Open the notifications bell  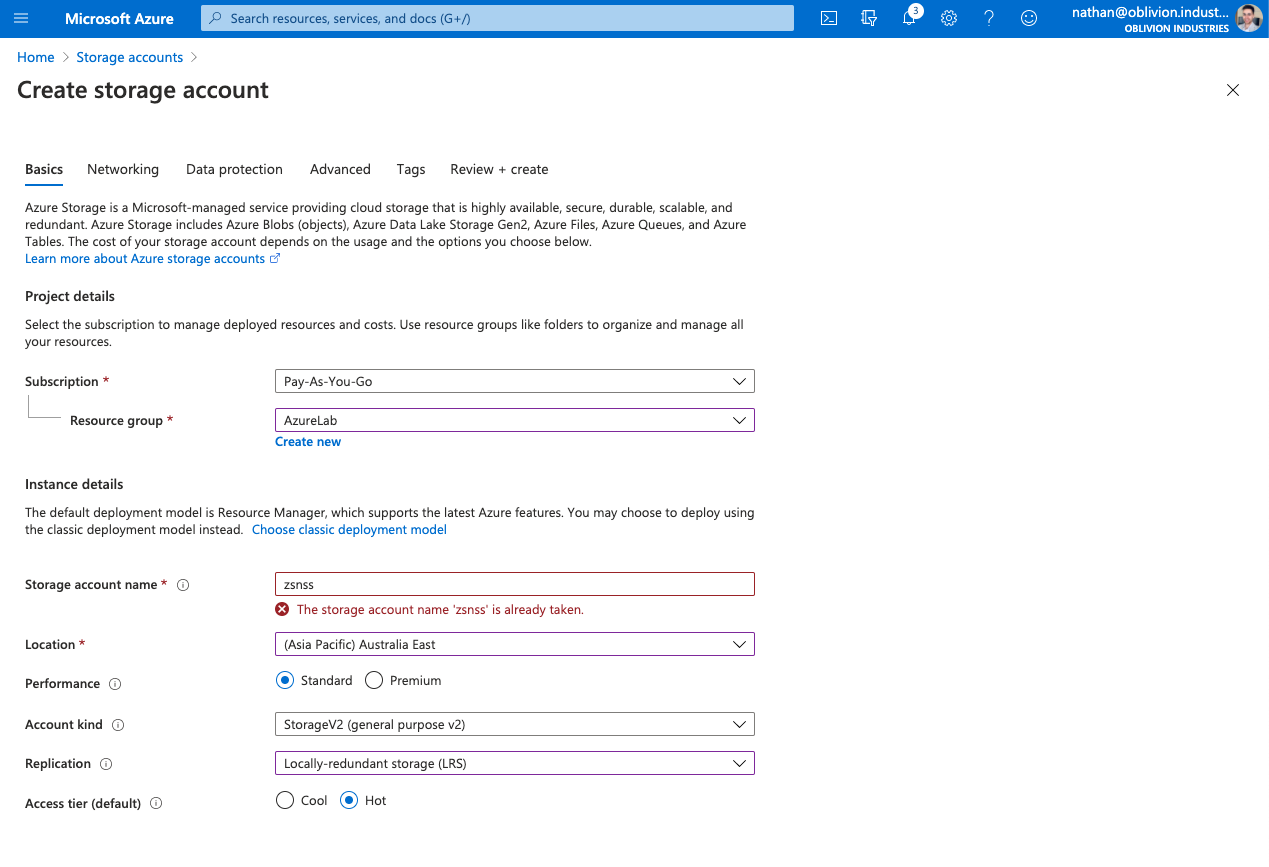point(909,18)
